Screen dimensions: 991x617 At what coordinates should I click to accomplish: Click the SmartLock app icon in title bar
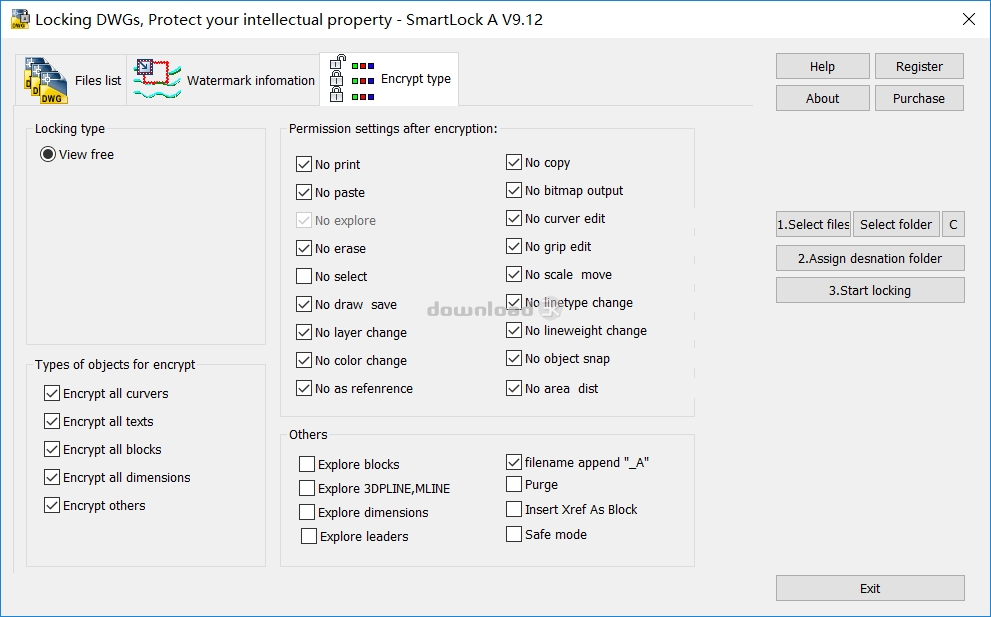point(20,20)
